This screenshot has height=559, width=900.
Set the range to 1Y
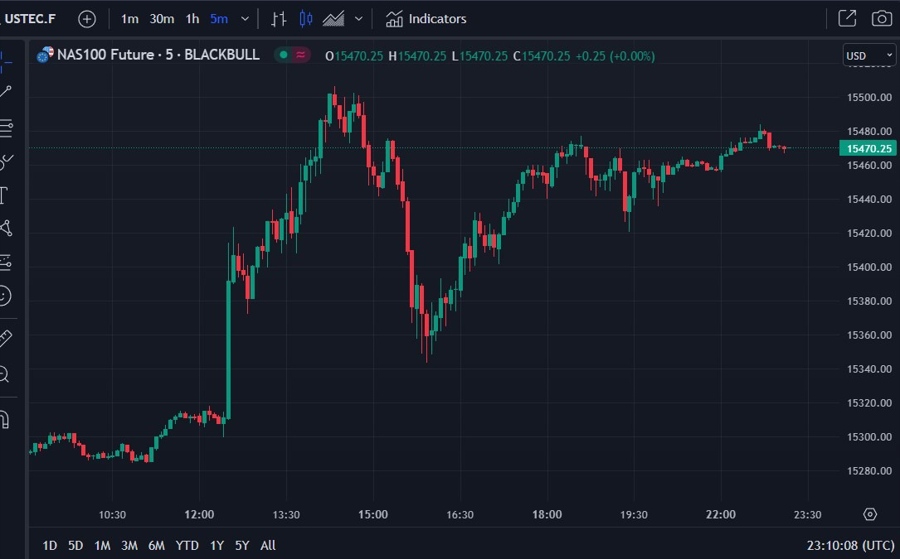pyautogui.click(x=217, y=545)
